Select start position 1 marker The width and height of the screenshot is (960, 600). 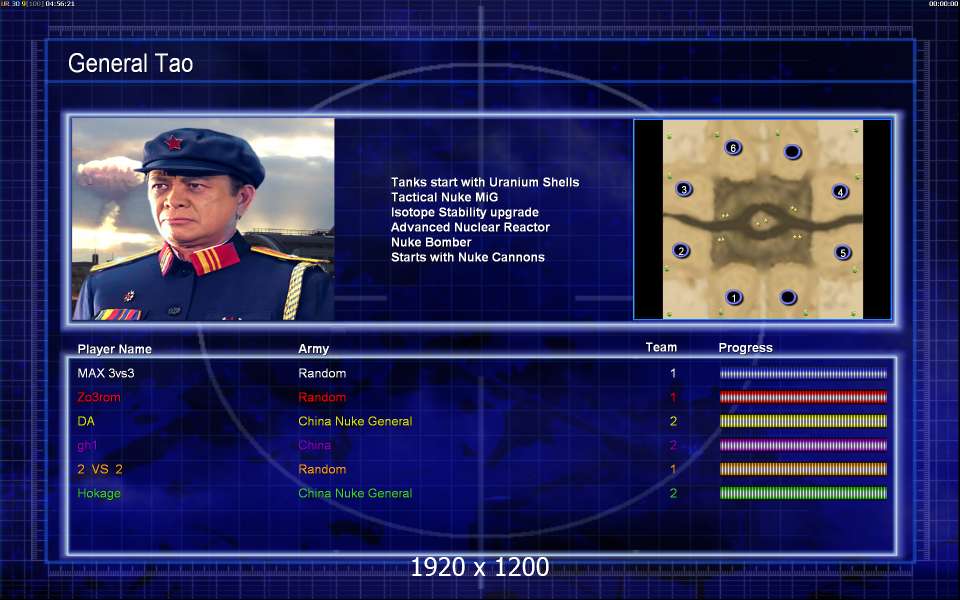(x=733, y=298)
